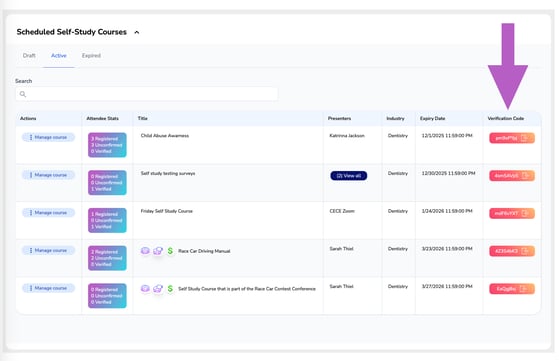Click expiry date 3/23/2026 11:59:00 PM
The image size is (559, 361).
click(447, 249)
